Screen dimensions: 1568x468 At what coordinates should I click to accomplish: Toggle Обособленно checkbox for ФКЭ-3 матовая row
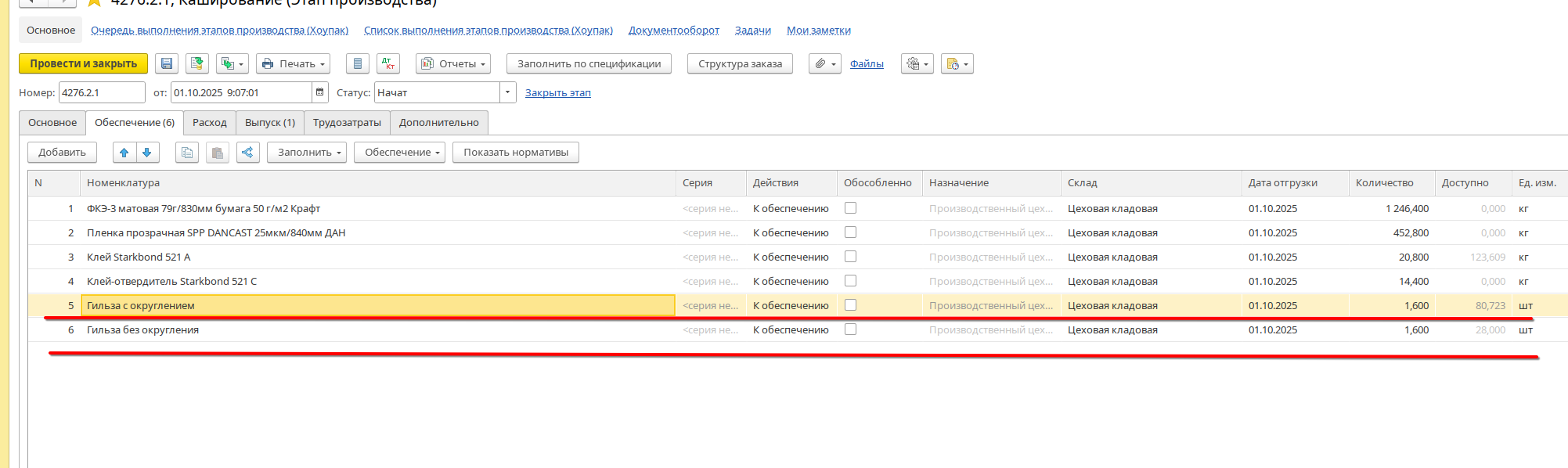tap(850, 208)
